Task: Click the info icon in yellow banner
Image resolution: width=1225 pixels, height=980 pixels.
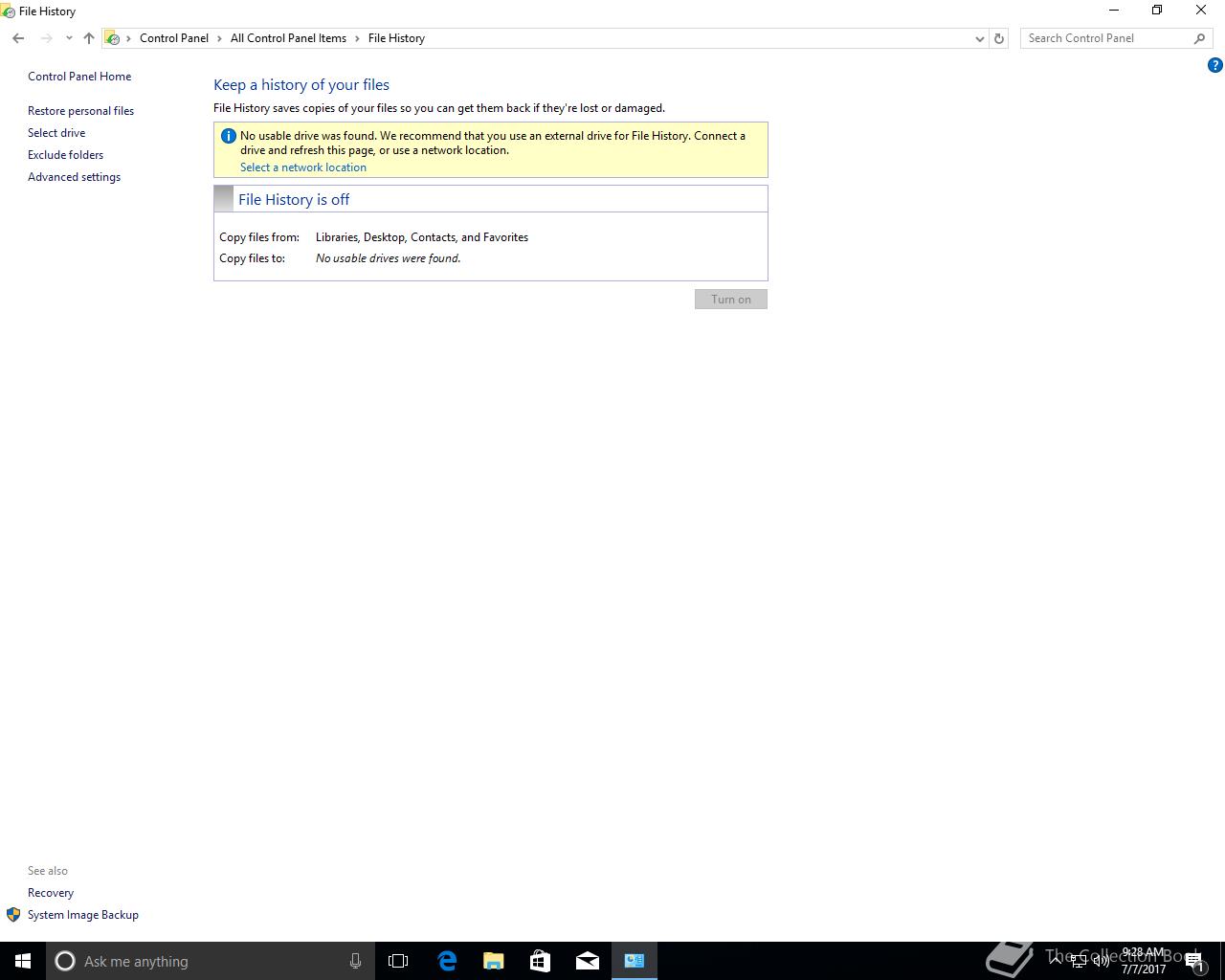Action: 228,136
